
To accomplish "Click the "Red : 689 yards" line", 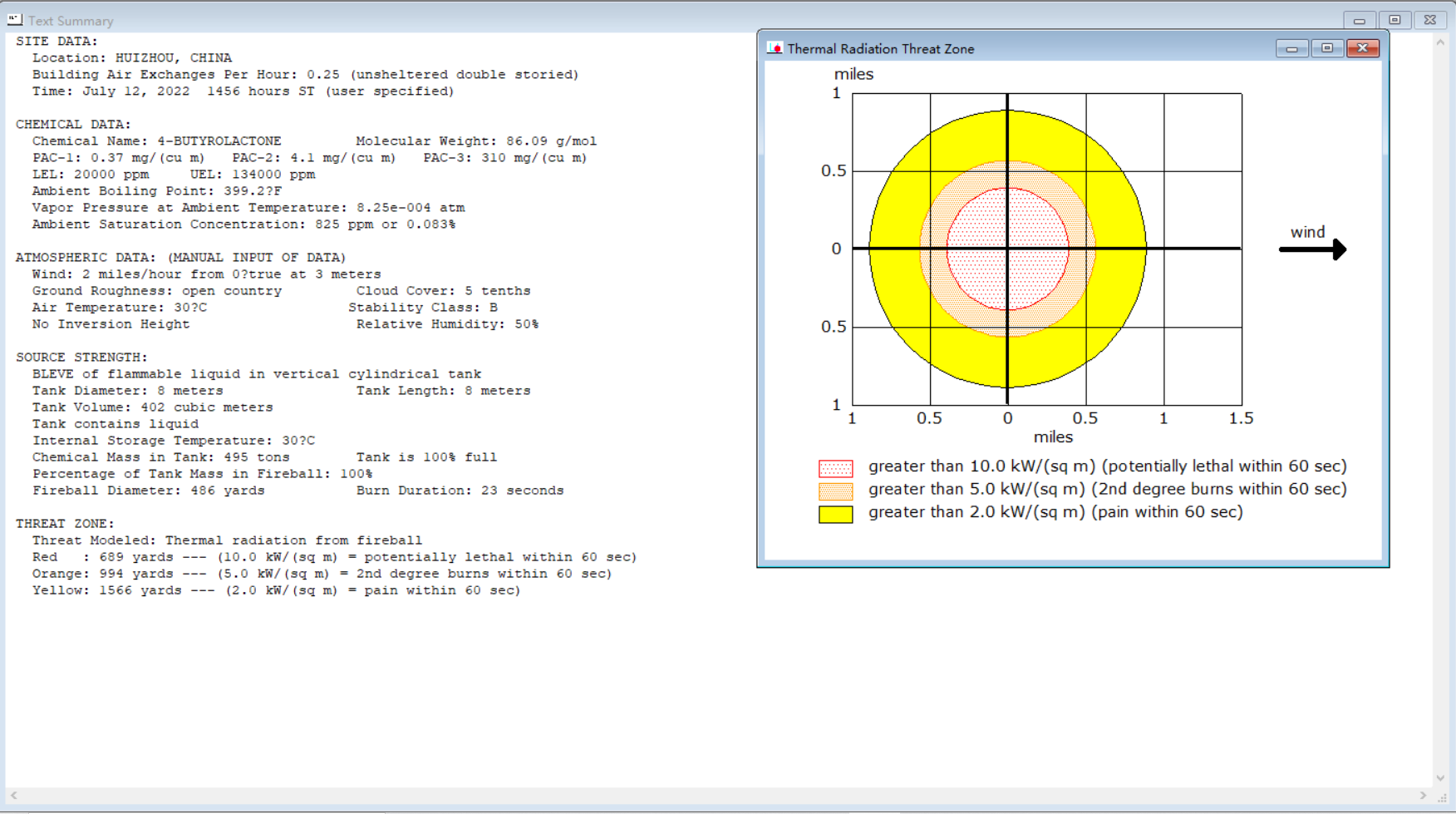I will click(334, 557).
